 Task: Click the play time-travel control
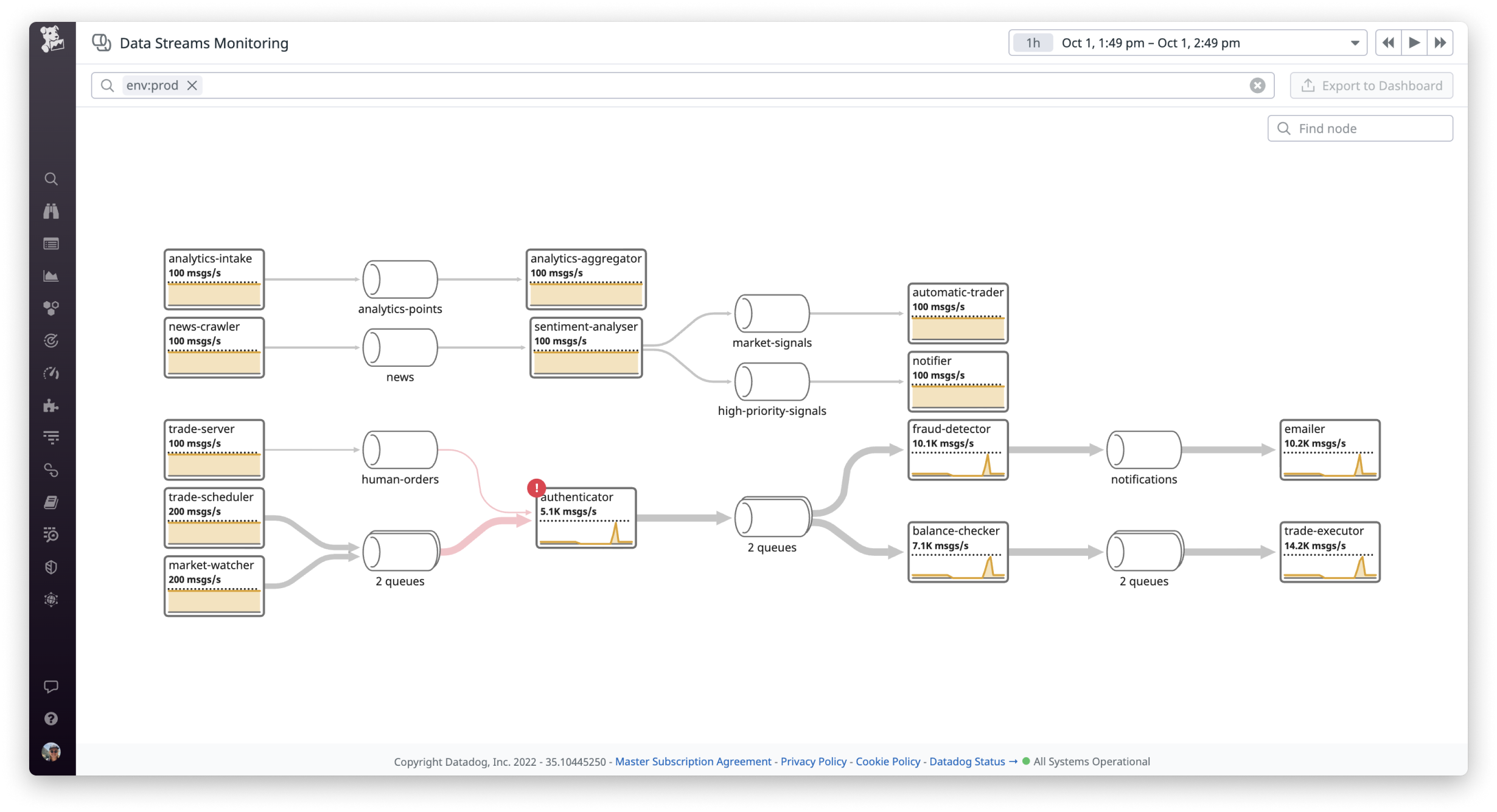[x=1414, y=42]
